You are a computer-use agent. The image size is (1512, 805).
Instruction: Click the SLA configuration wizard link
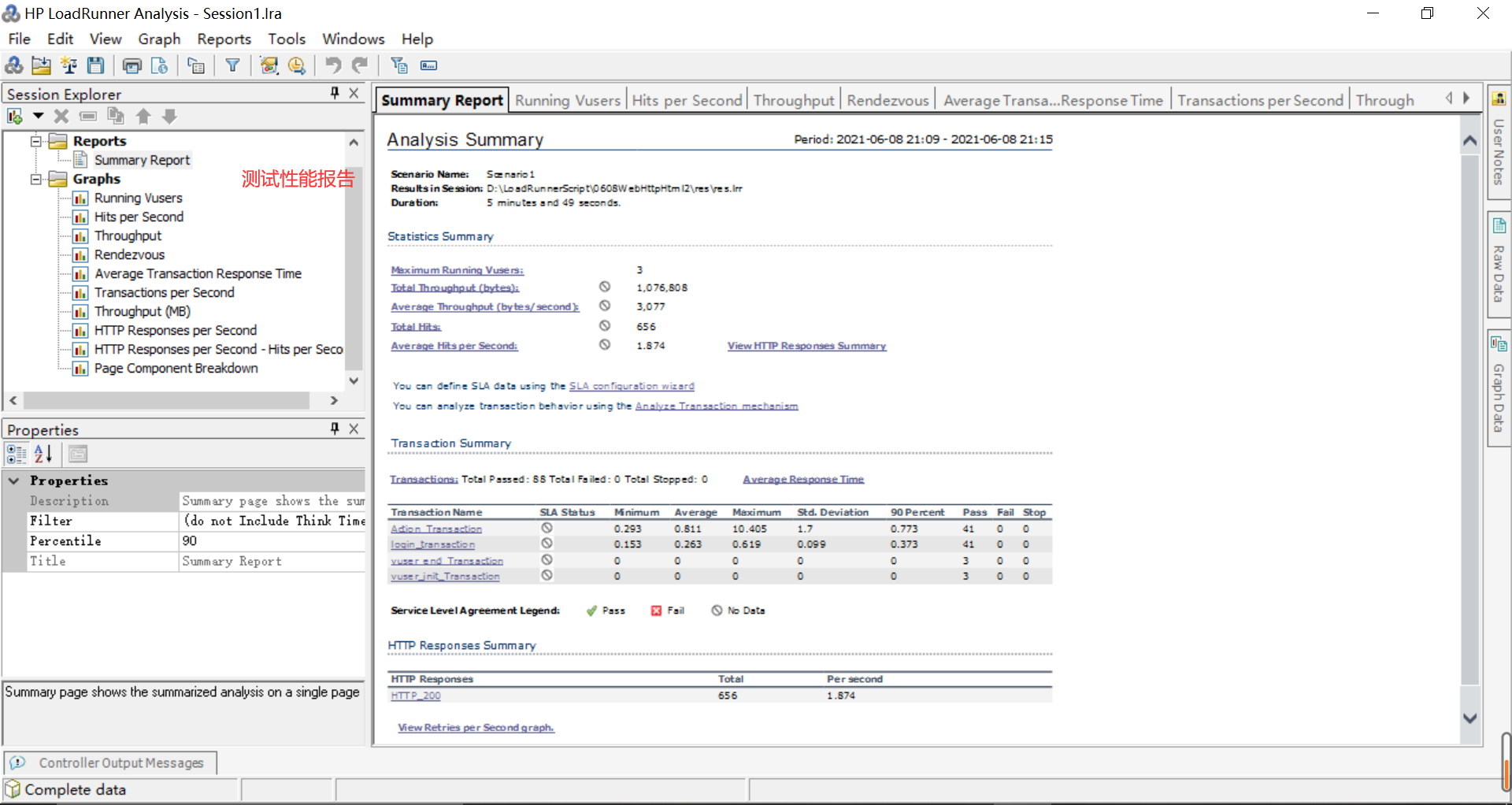[x=632, y=386]
